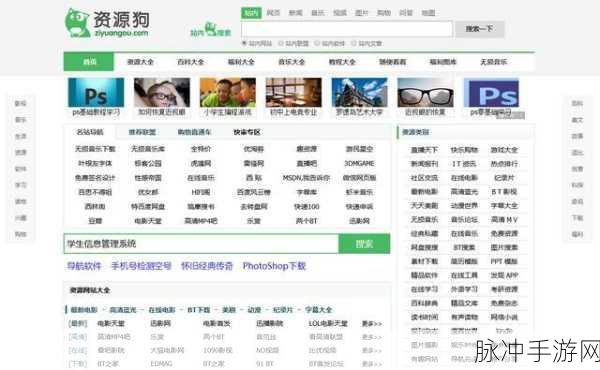This screenshot has width=600, height=370.
Task: Select the 图片 search tab
Action: (362, 13)
